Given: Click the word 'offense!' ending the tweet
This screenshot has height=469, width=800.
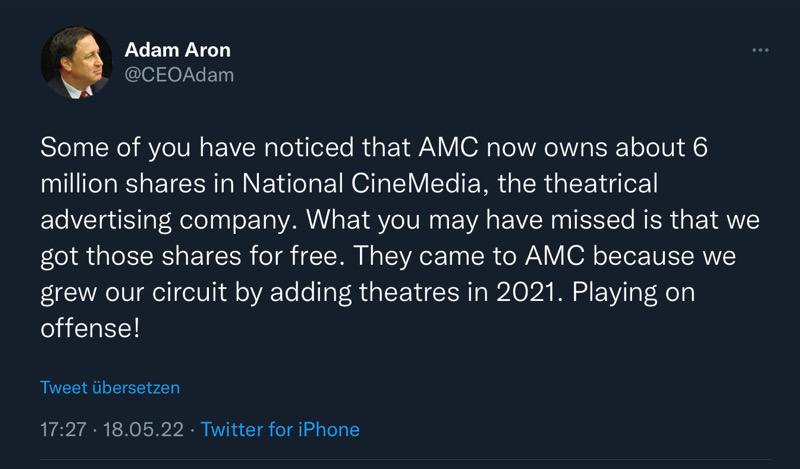Looking at the screenshot, I should 88,329.
